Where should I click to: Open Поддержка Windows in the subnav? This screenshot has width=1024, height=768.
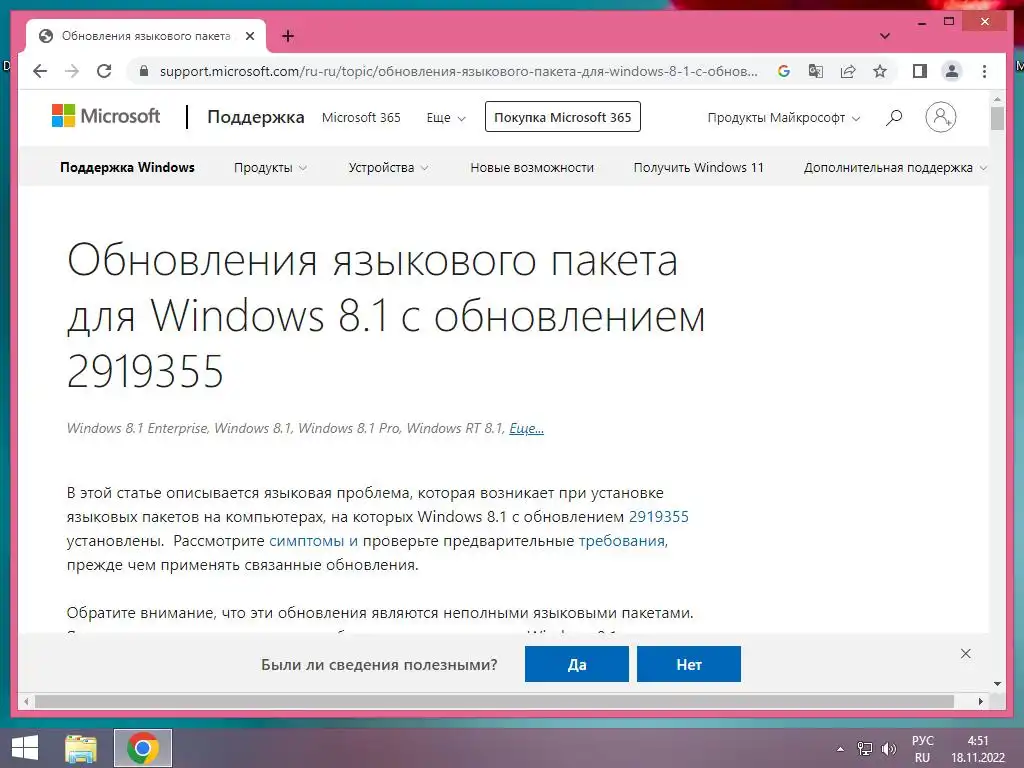(127, 167)
